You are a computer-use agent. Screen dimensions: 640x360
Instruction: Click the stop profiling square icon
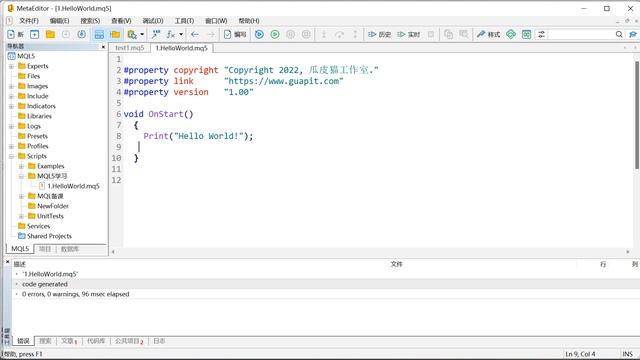pyautogui.click(x=431, y=35)
